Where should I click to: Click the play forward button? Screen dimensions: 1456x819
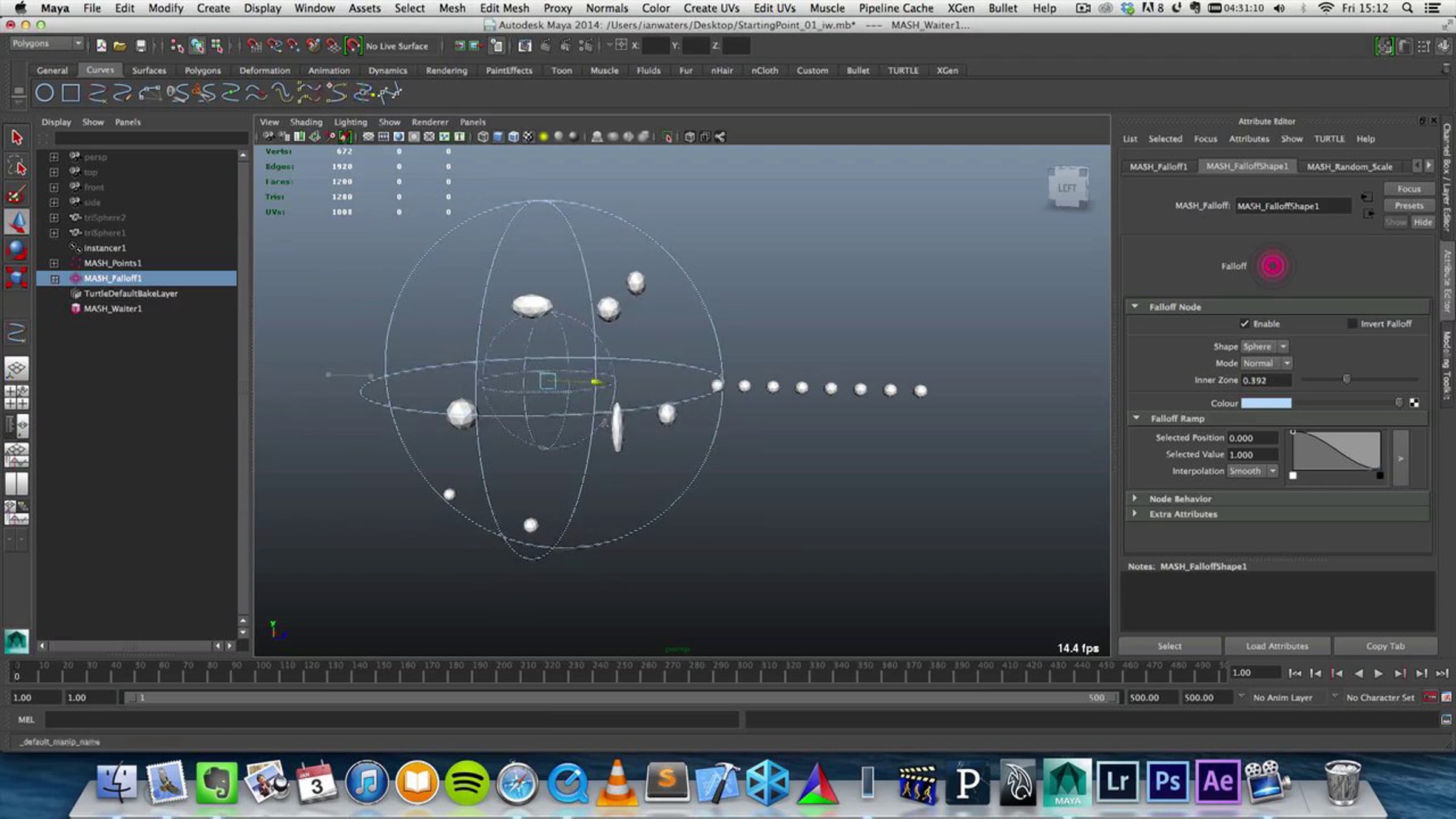tap(1378, 673)
